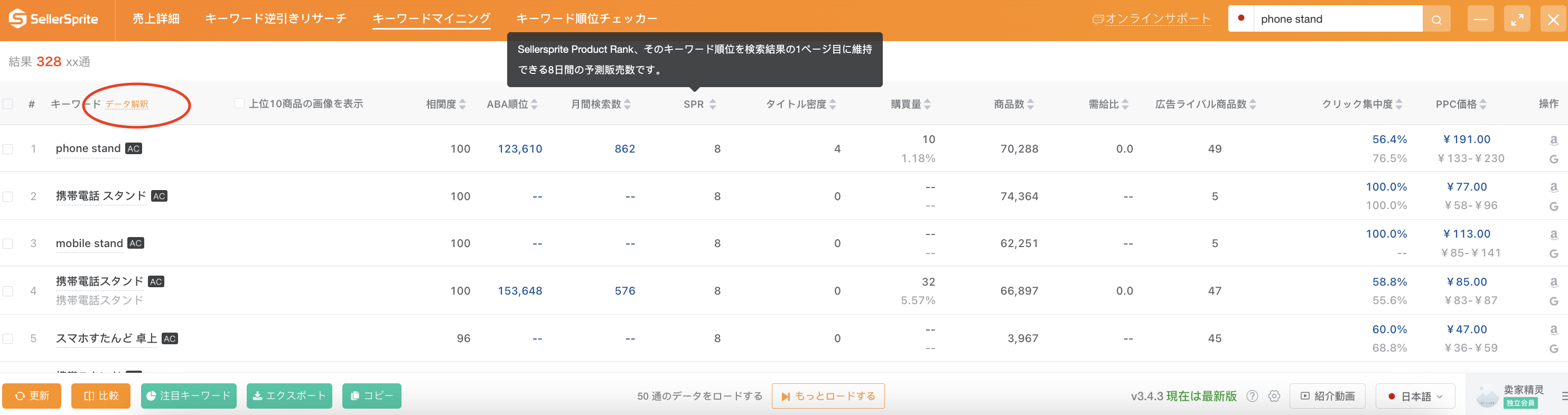
Task: Open ABA rank 123,610 link
Action: [x=520, y=149]
